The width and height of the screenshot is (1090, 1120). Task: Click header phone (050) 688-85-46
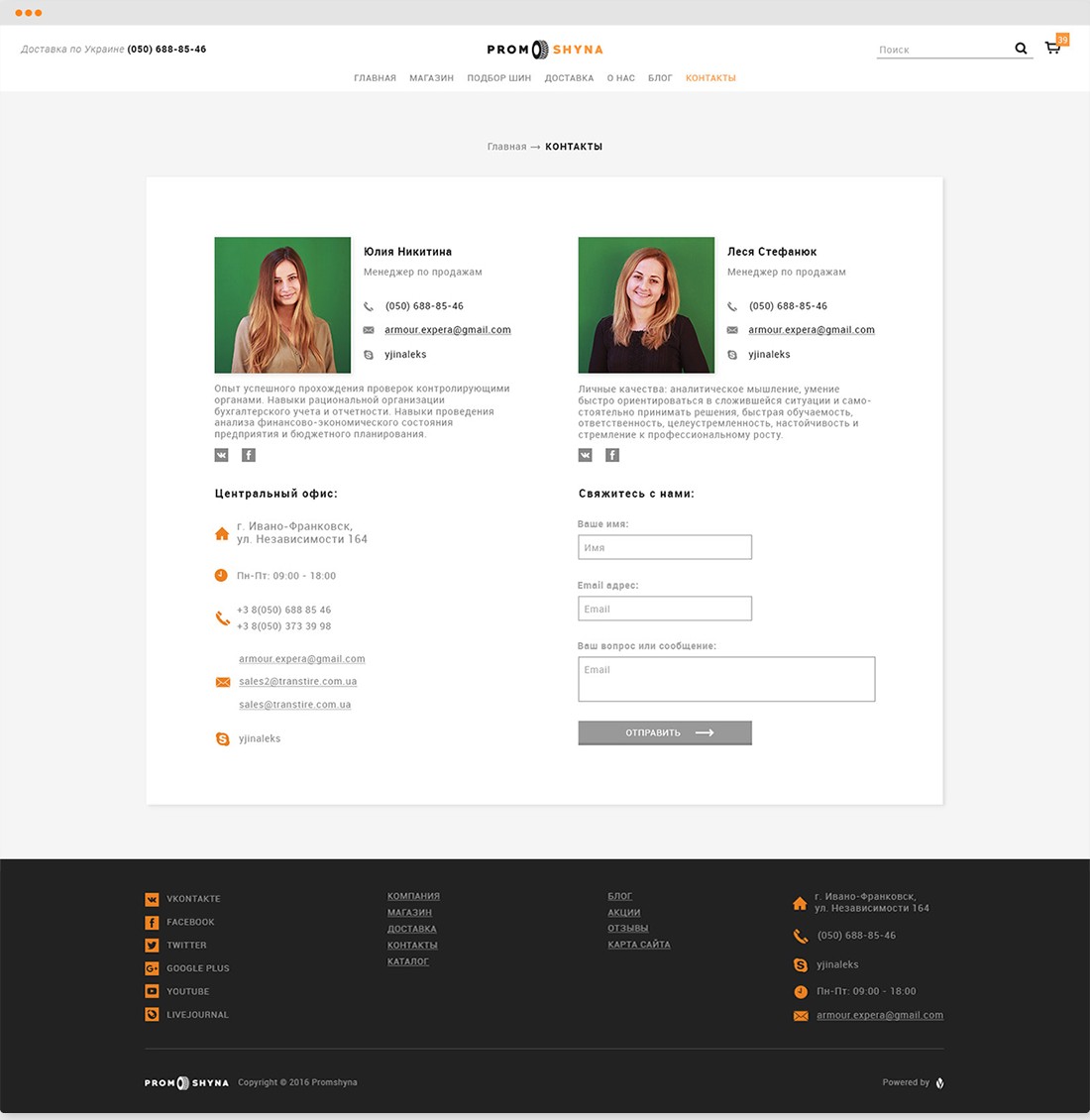click(166, 50)
